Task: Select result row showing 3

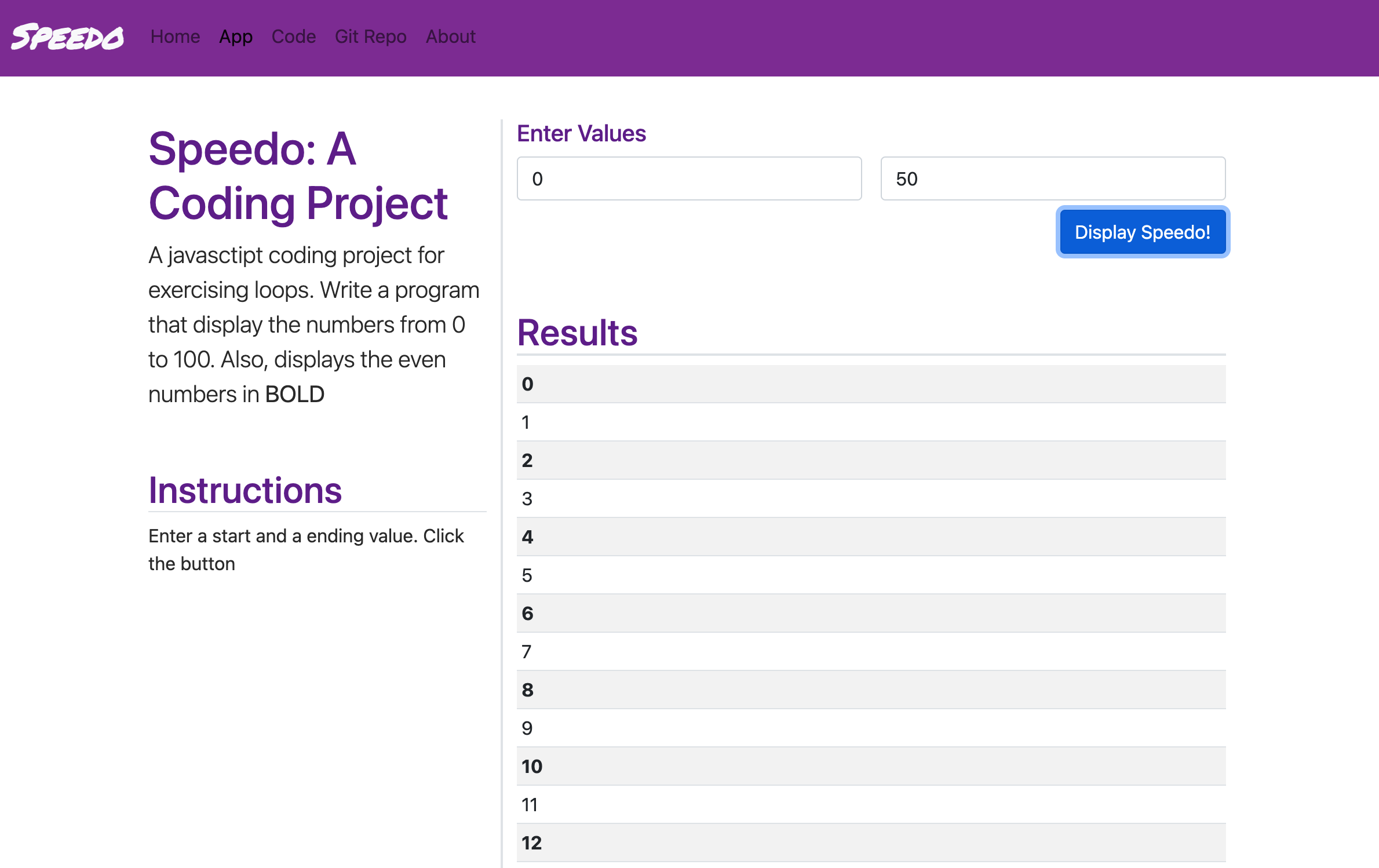Action: [871, 498]
